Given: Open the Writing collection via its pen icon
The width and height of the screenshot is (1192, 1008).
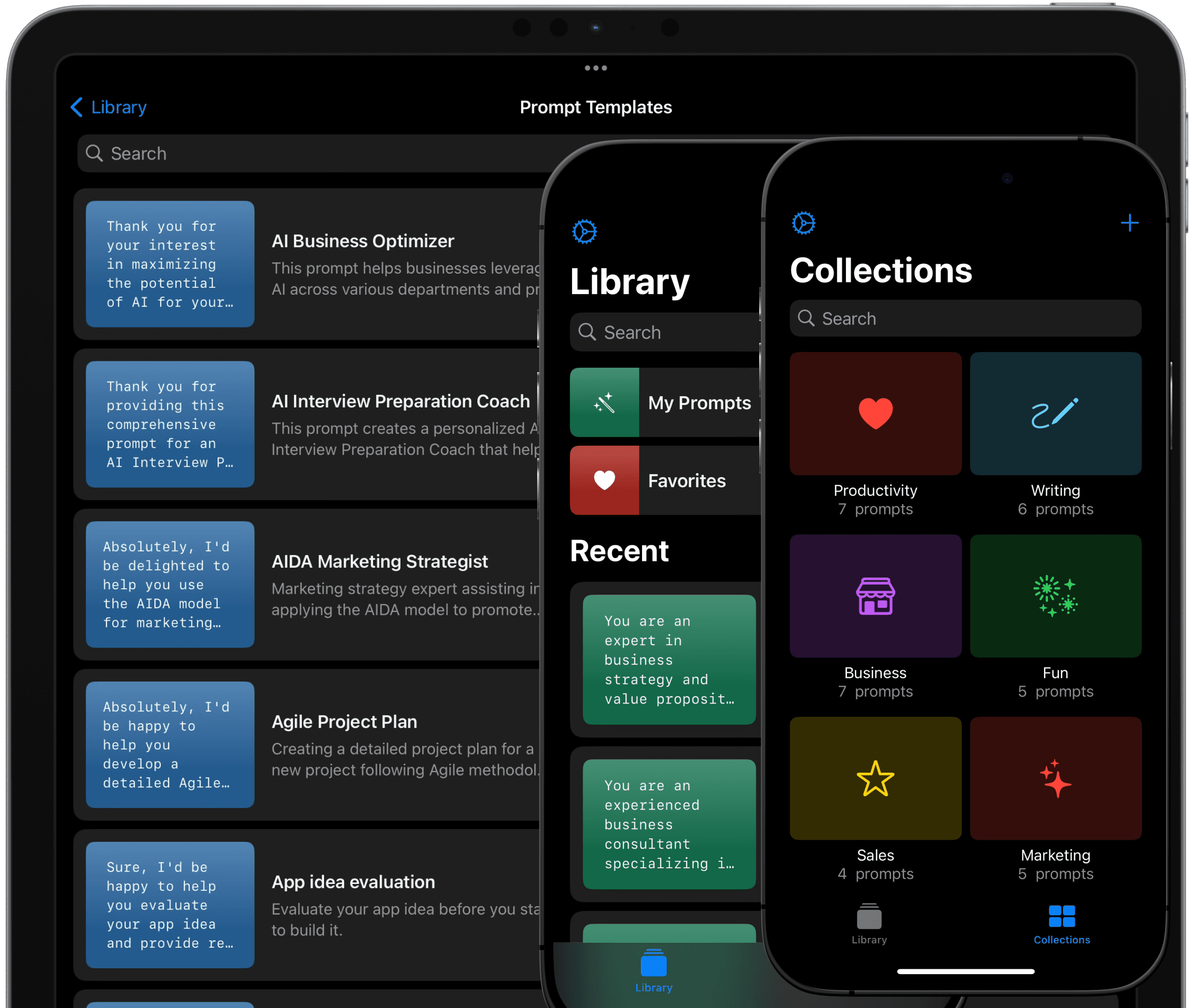Looking at the screenshot, I should [x=1055, y=413].
